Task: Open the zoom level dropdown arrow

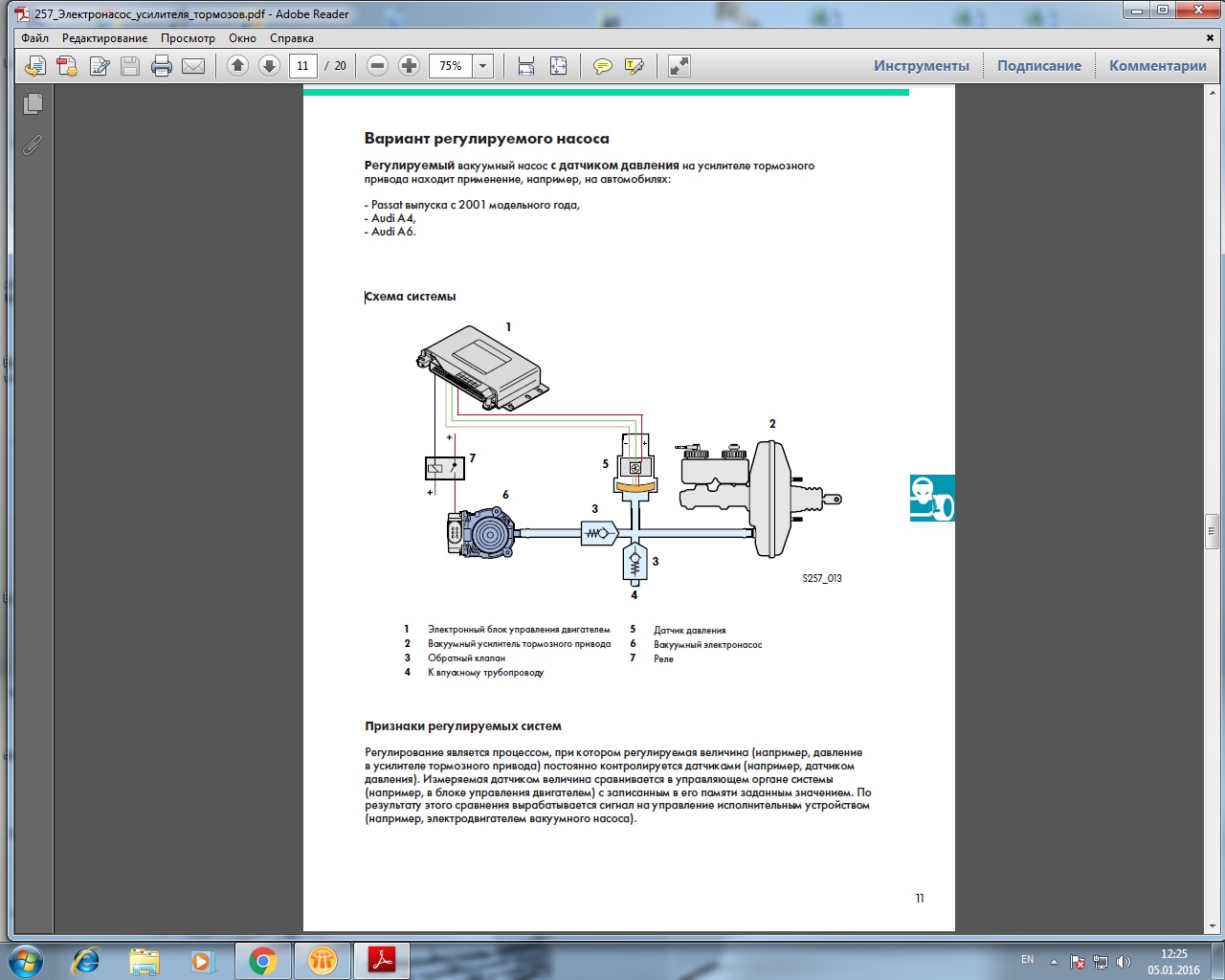Action: (x=483, y=66)
